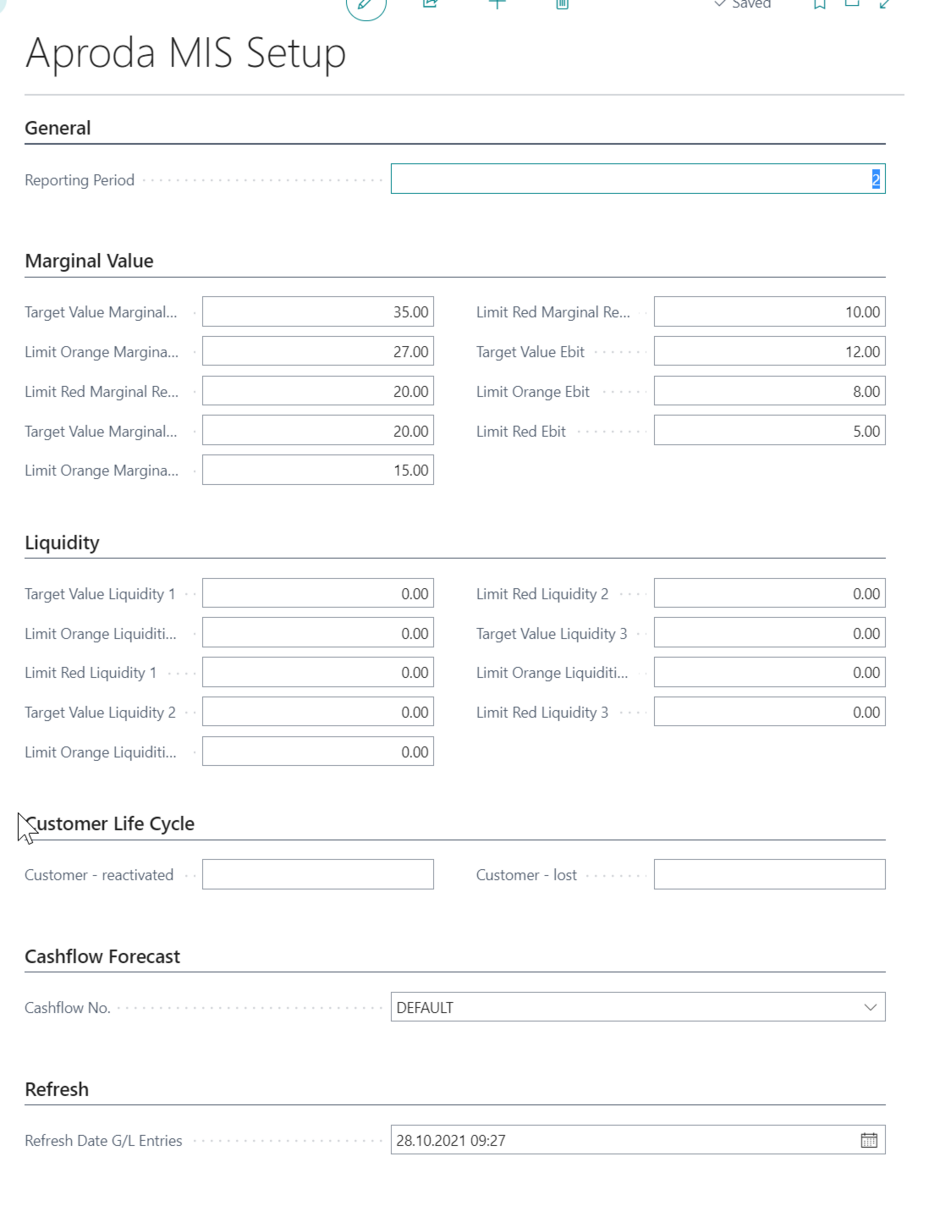Click the Cashflow Forecast section heading
The height and width of the screenshot is (1206, 940).
pos(102,957)
